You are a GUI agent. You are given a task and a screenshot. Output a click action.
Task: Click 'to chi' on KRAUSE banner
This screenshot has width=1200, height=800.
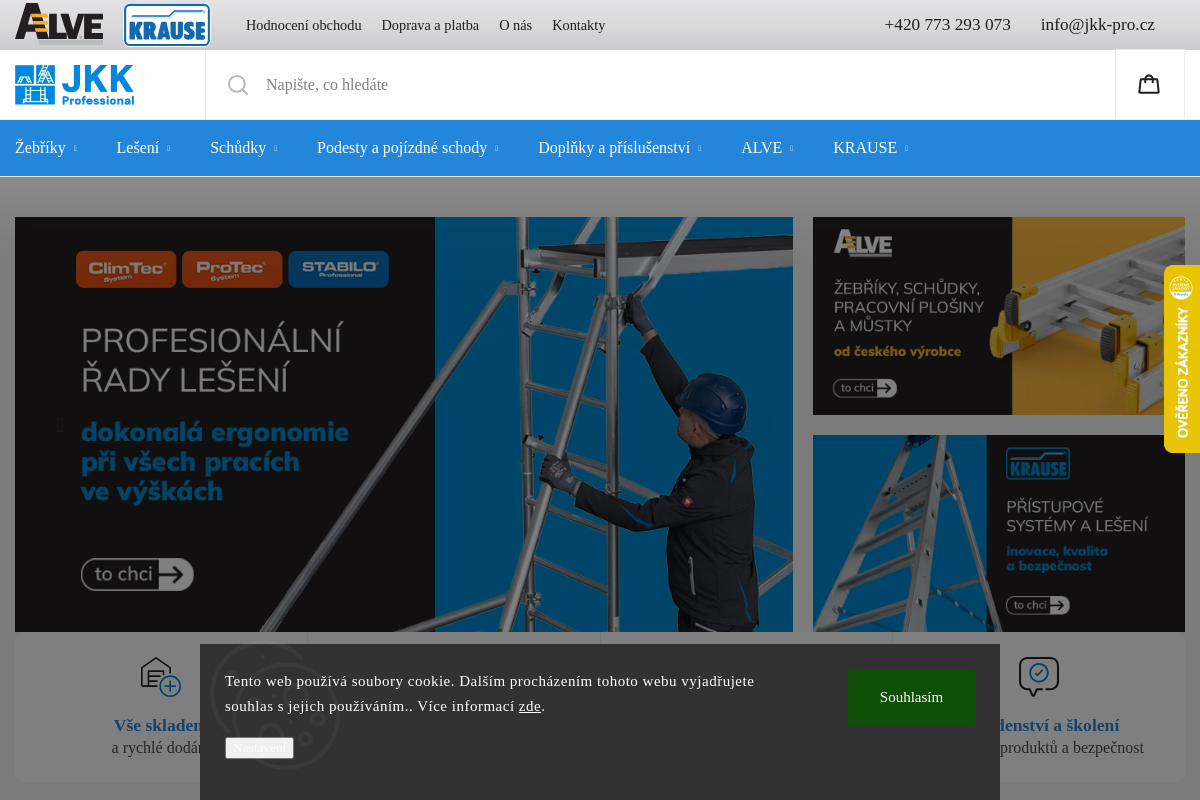pyautogui.click(x=1038, y=605)
